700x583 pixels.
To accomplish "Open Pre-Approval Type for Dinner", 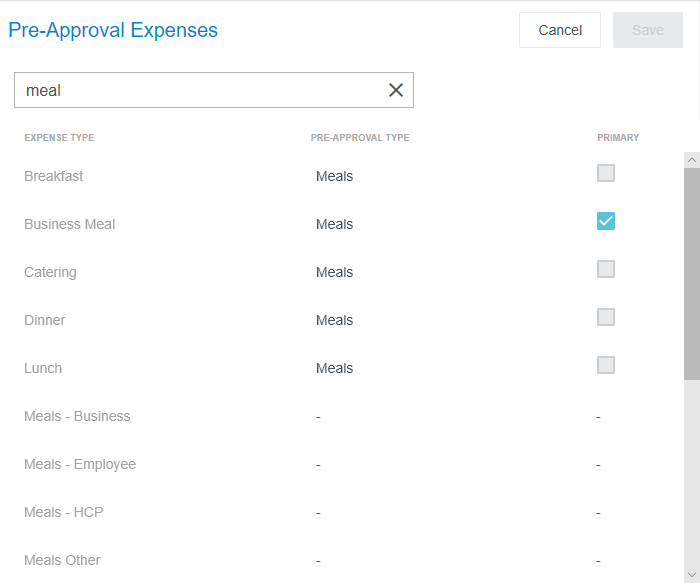I will click(334, 320).
